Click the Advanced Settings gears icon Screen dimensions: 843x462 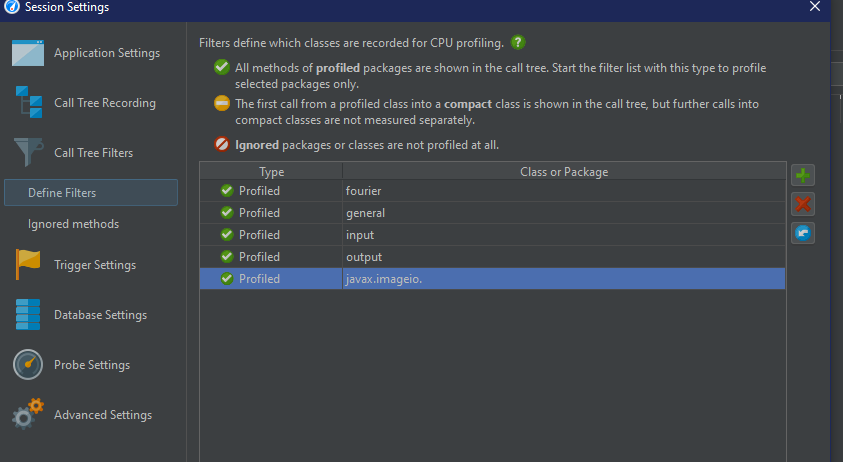click(x=28, y=415)
